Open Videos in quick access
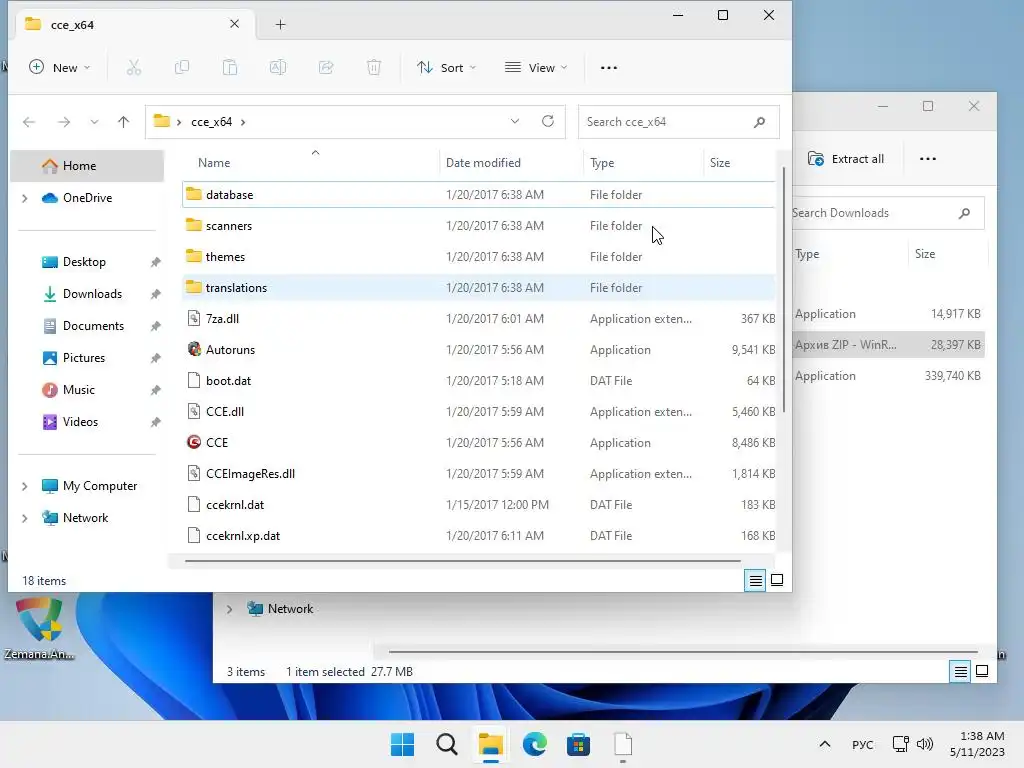The width and height of the screenshot is (1024, 768). [80, 422]
